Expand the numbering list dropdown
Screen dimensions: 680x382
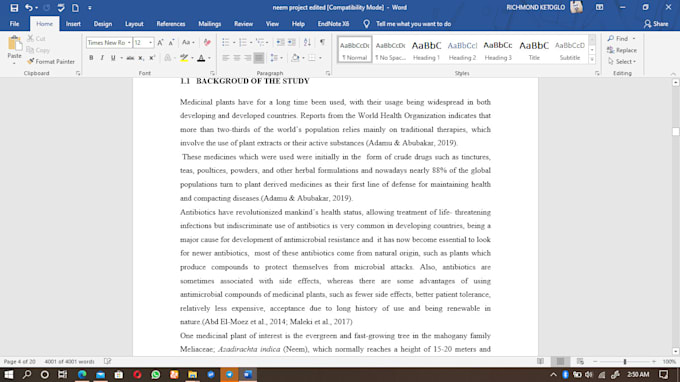tap(251, 42)
